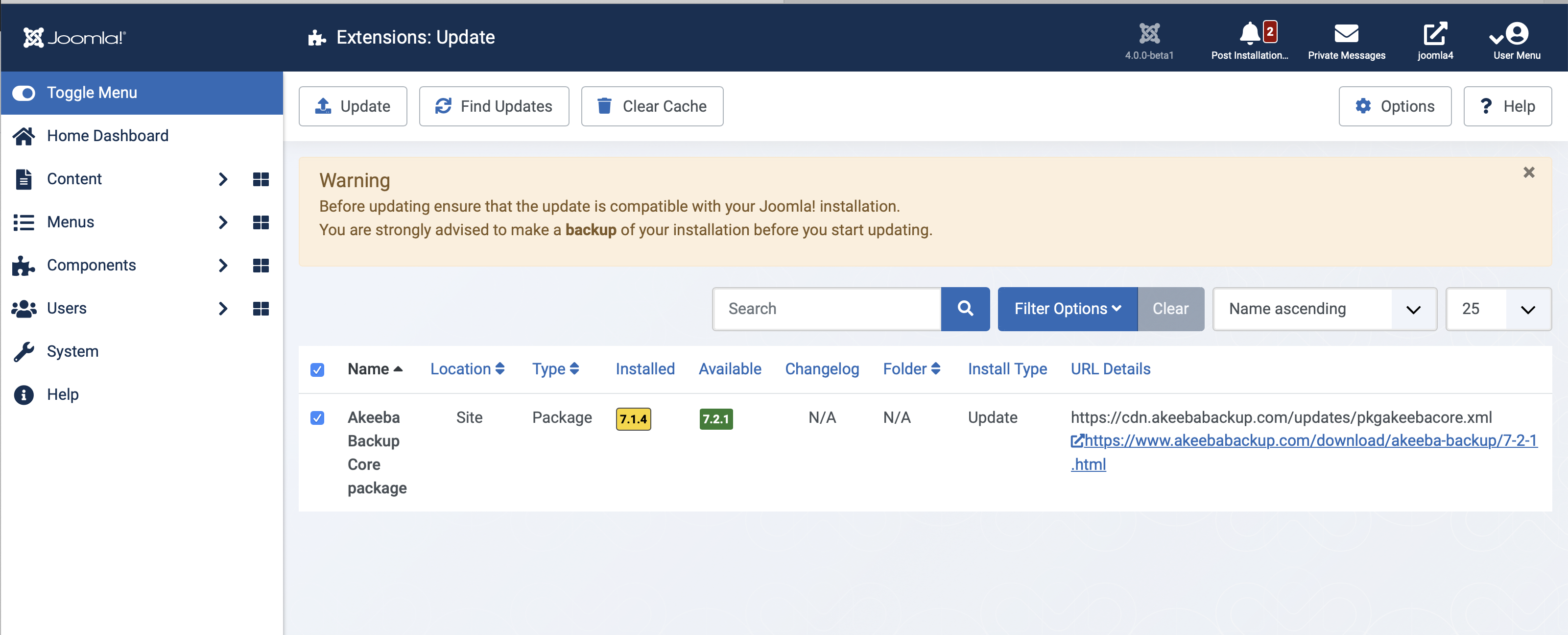Open the Options button

pyautogui.click(x=1395, y=106)
